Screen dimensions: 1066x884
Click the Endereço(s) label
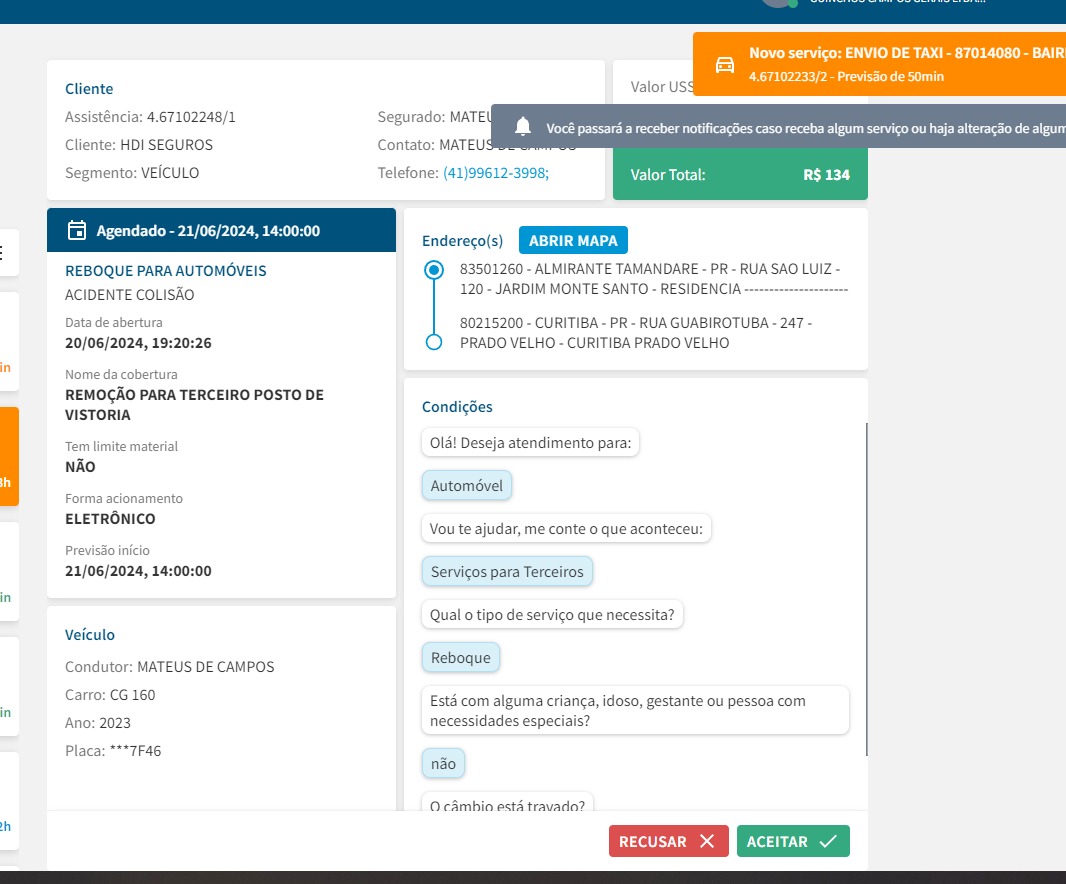(462, 241)
